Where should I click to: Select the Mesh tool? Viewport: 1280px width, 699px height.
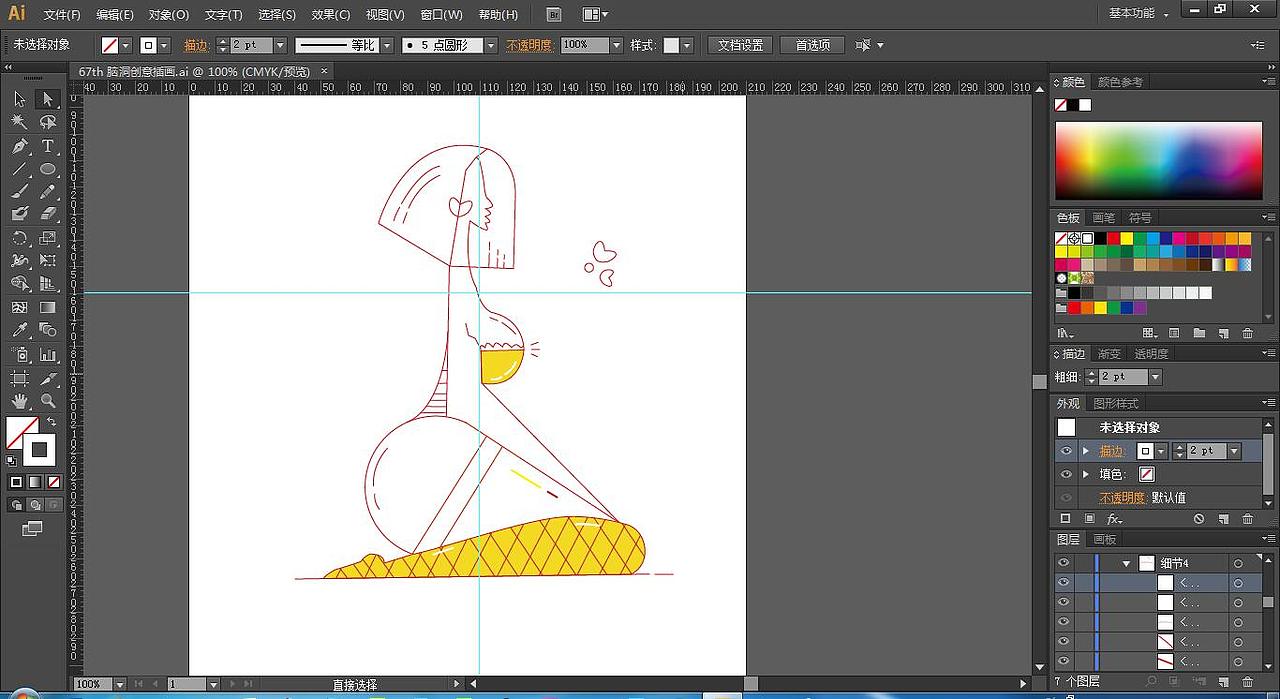[x=19, y=307]
